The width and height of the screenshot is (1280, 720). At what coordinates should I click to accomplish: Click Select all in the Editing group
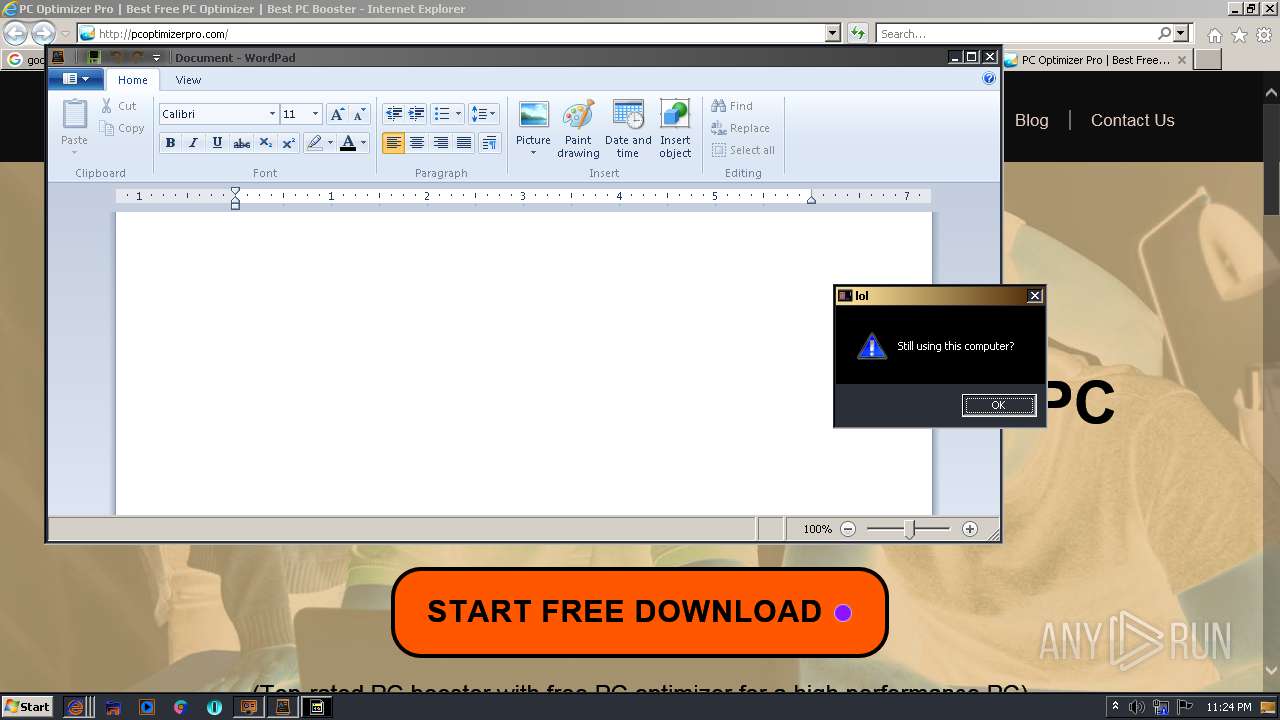tap(743, 150)
